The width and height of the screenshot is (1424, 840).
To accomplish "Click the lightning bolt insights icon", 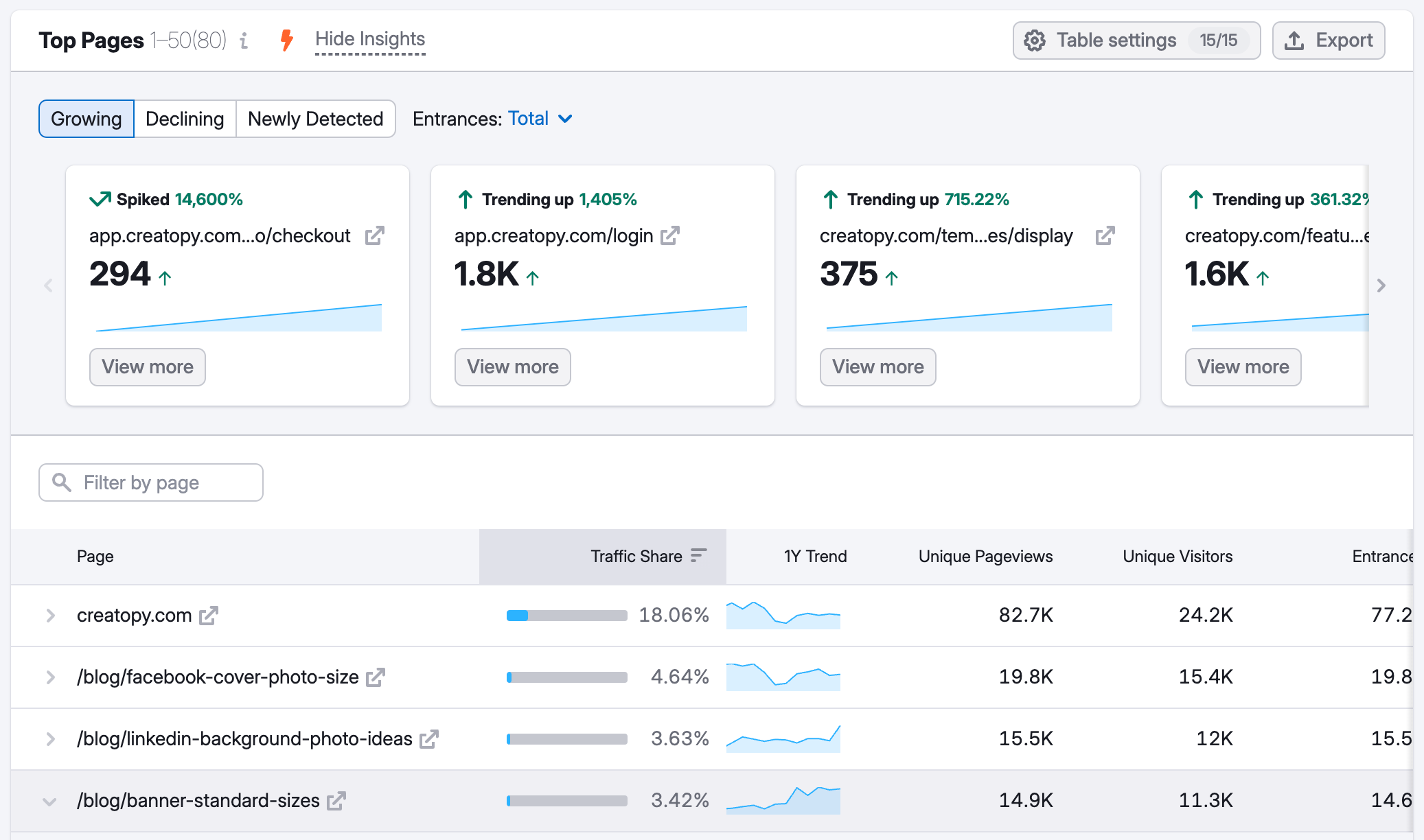I will tap(287, 40).
